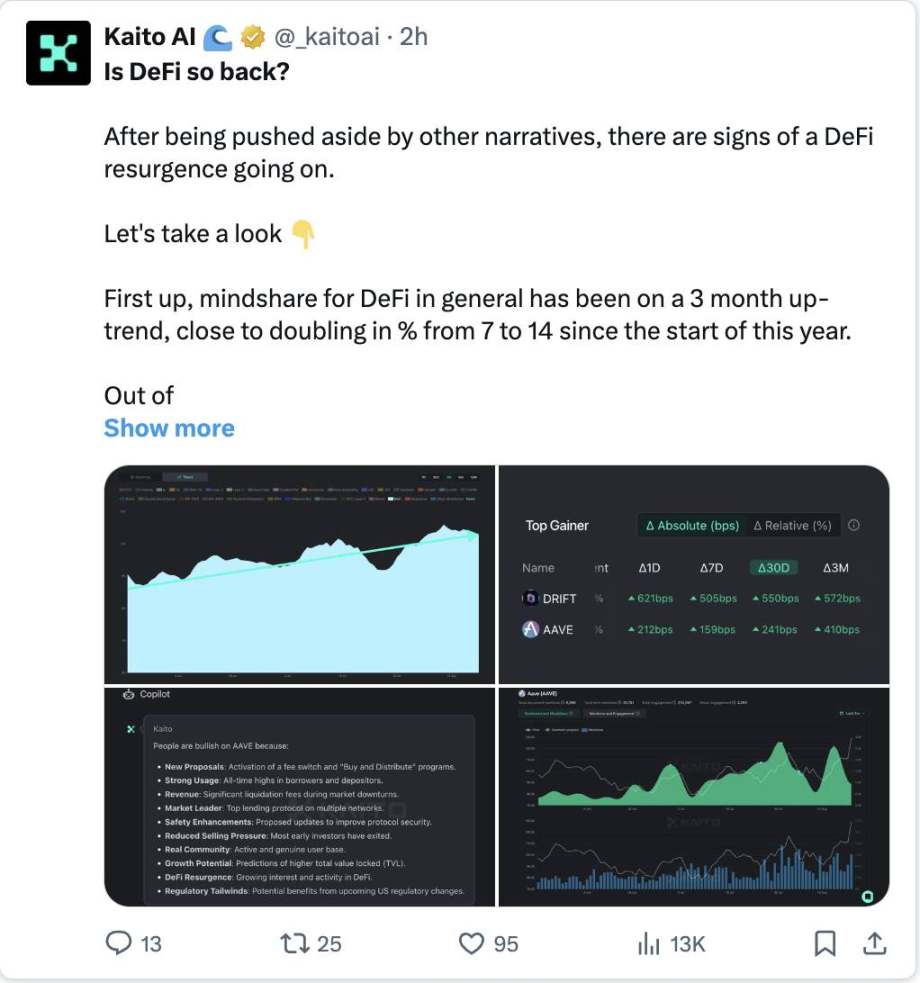The width and height of the screenshot is (920, 983).
Task: Select the Δ3M column tab
Action: (x=835, y=567)
